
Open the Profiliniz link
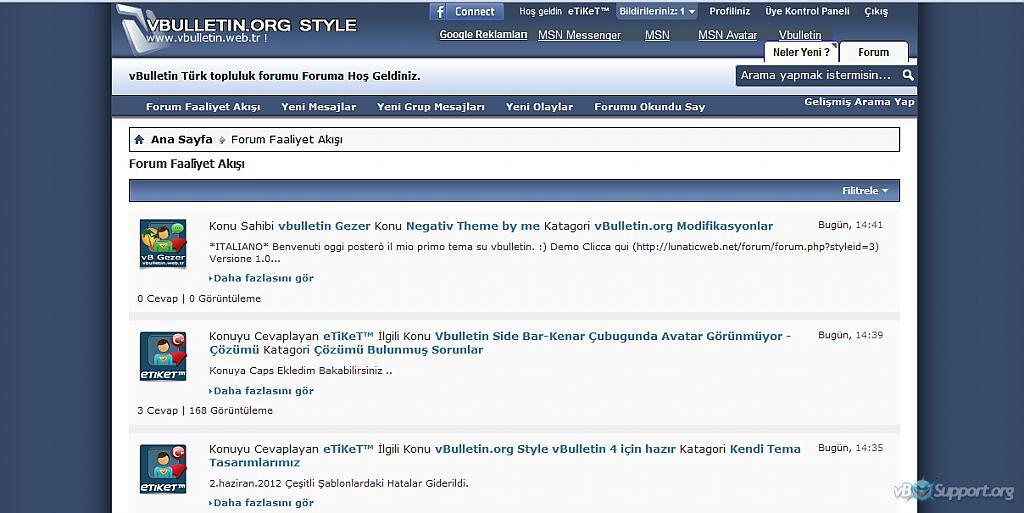729,11
